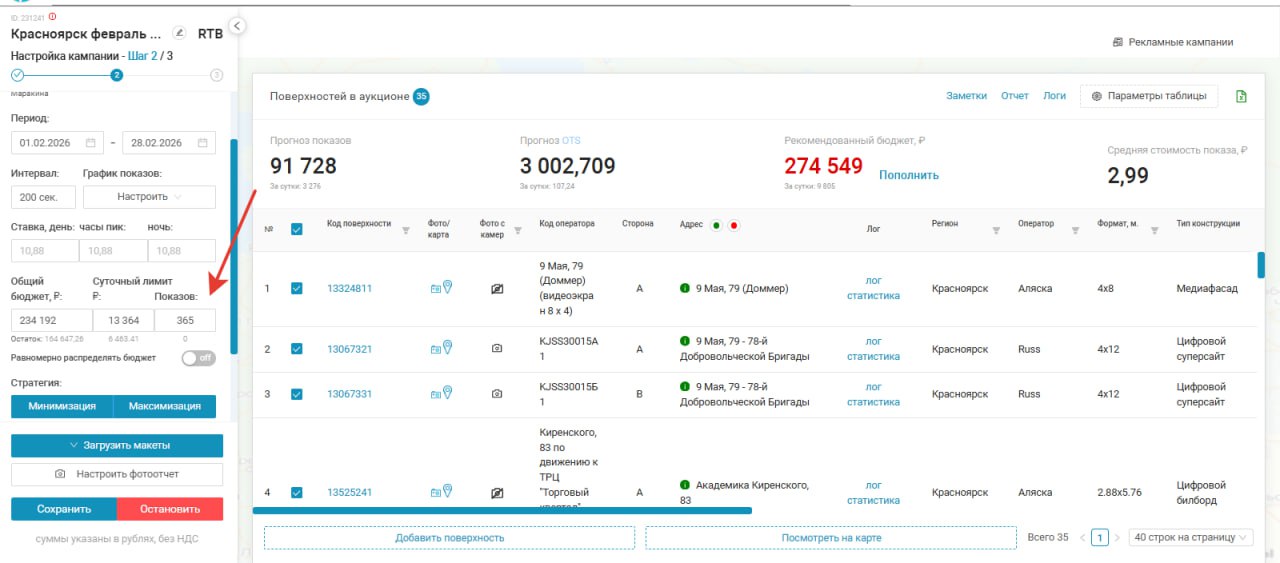Click Настроить фотоотчет button
Viewport: 1280px width, 563px height.
pyautogui.click(x=117, y=473)
